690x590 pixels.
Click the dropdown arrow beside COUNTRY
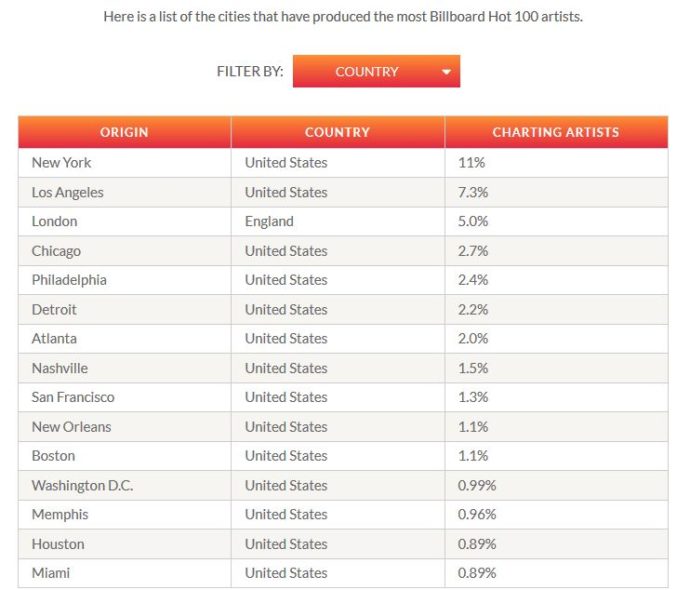coord(446,72)
